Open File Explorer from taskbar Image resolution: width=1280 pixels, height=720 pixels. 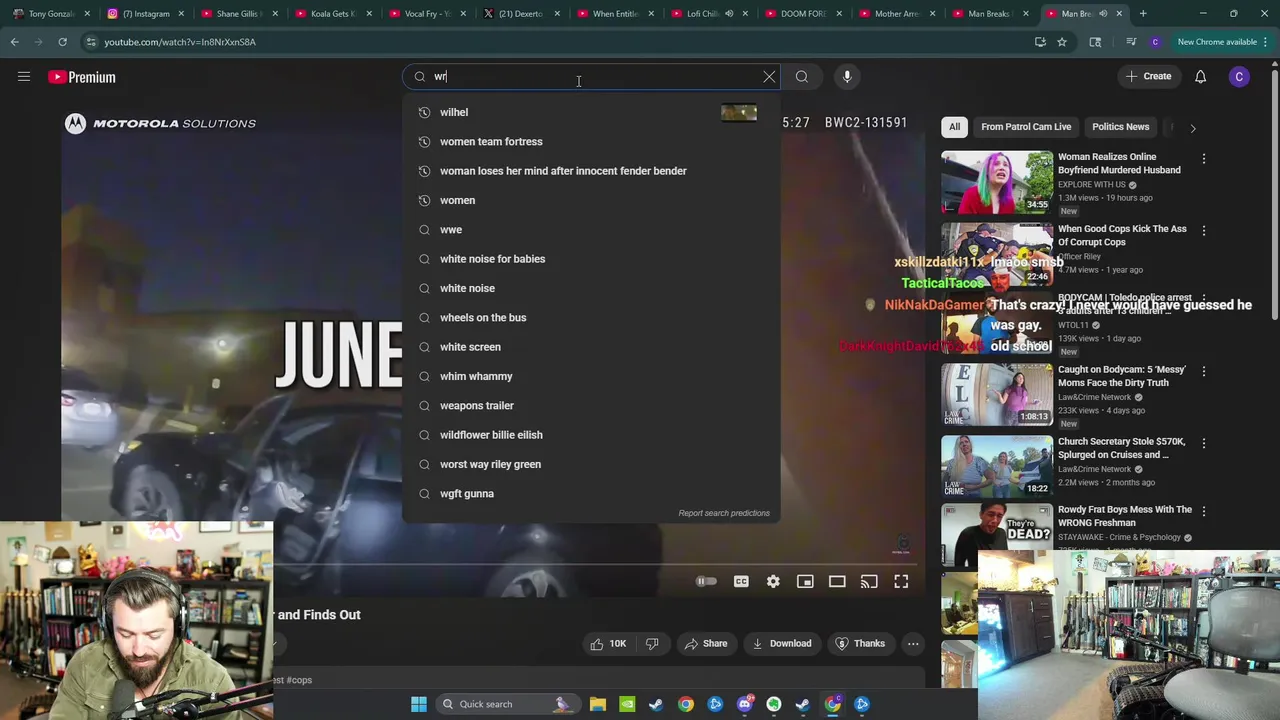[x=598, y=704]
